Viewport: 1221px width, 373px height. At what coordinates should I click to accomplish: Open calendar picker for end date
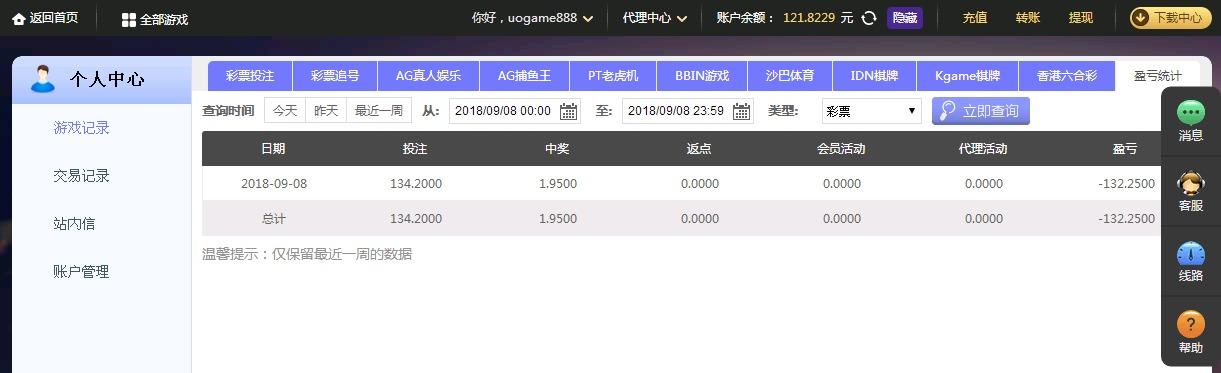click(x=741, y=111)
